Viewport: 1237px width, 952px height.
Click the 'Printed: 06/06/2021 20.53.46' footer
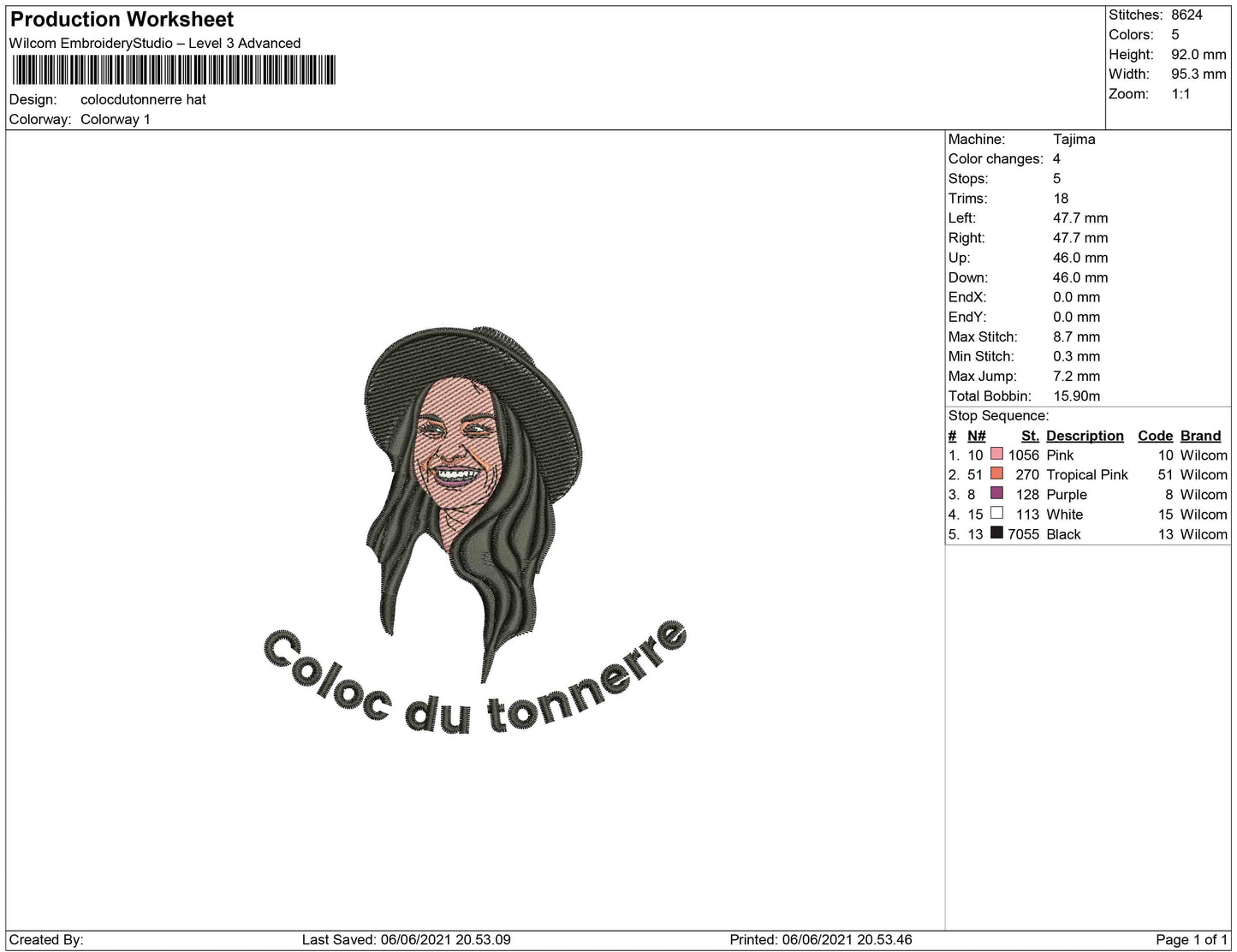tap(820, 939)
